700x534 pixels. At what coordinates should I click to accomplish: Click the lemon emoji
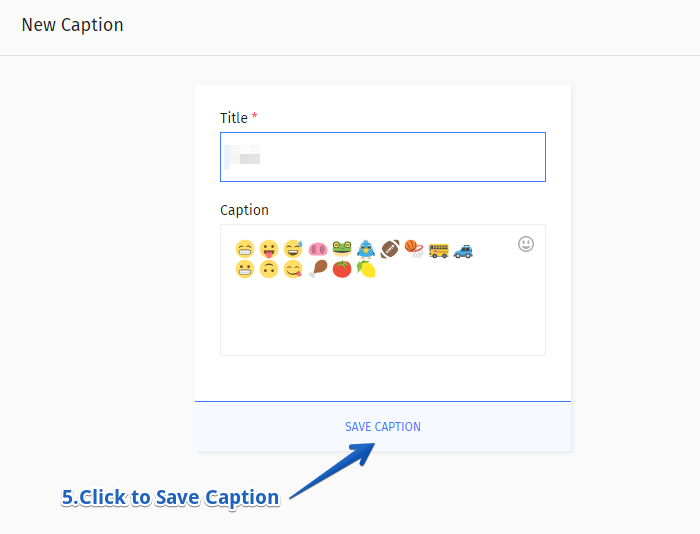366,269
